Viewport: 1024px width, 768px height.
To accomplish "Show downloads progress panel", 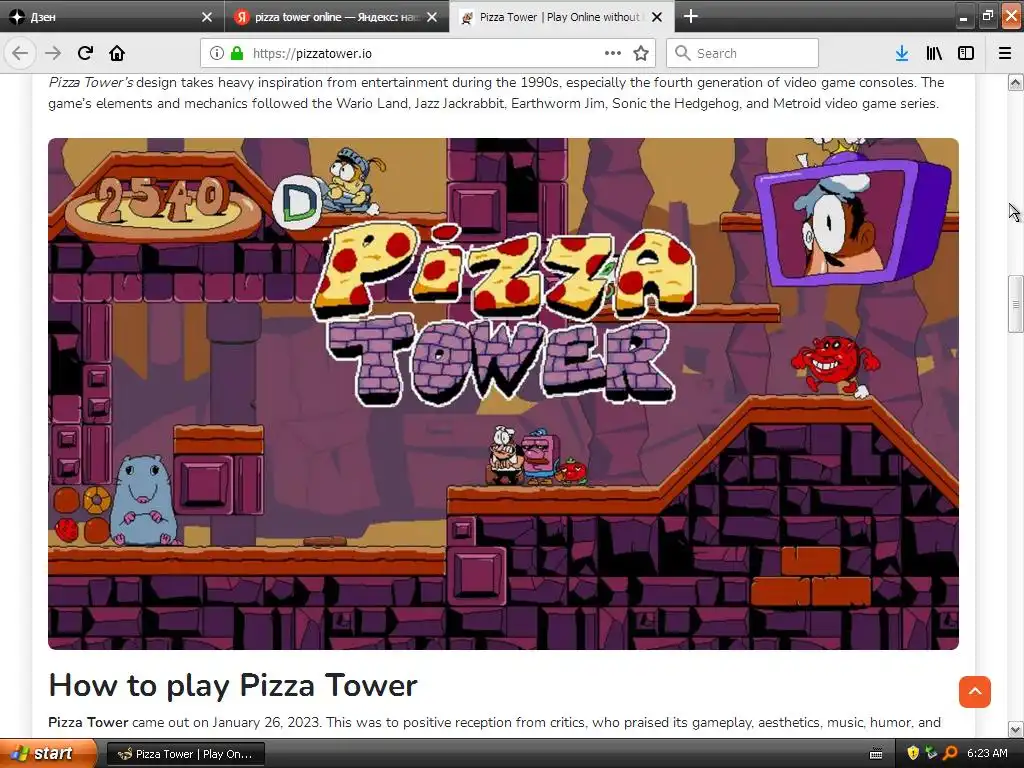I will (x=902, y=54).
